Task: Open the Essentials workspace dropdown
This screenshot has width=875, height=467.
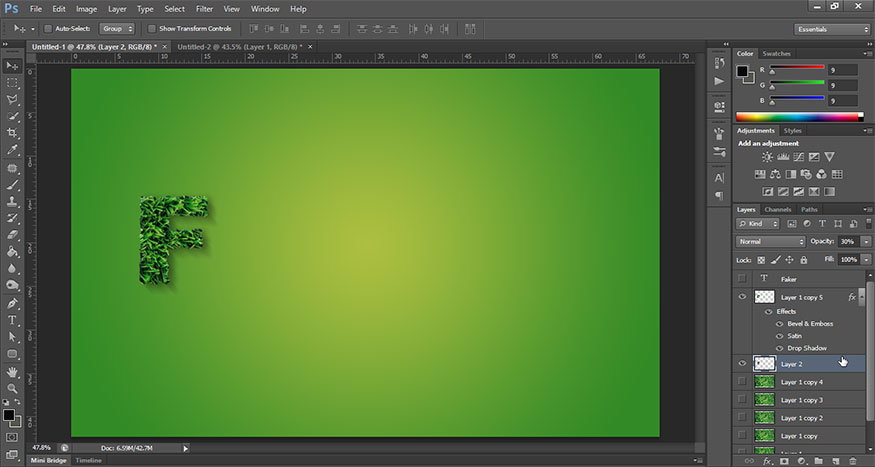Action: coord(831,29)
